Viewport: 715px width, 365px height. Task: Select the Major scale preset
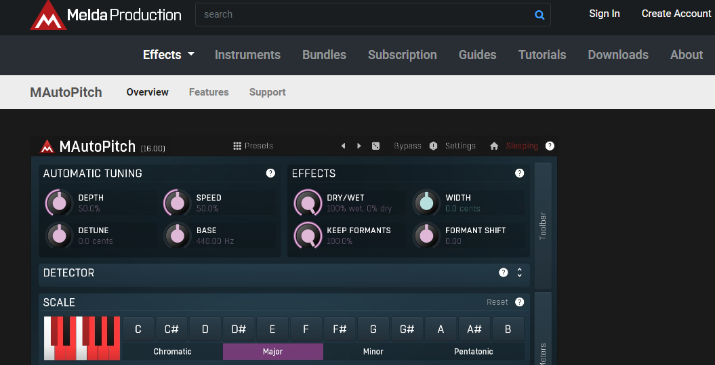point(273,352)
